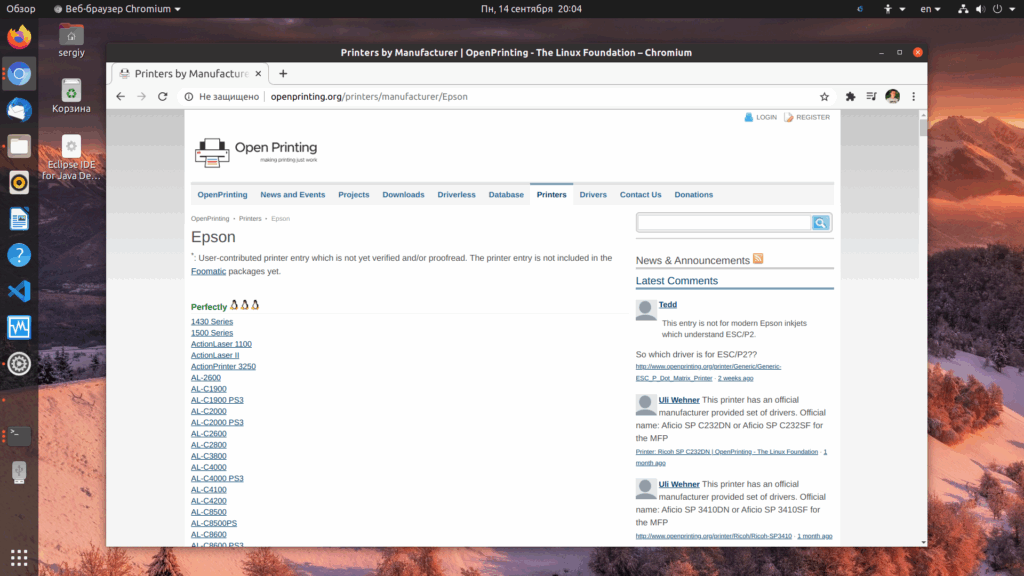The height and width of the screenshot is (576, 1024).
Task: Open the News RSS feed icon
Action: pyautogui.click(x=758, y=259)
